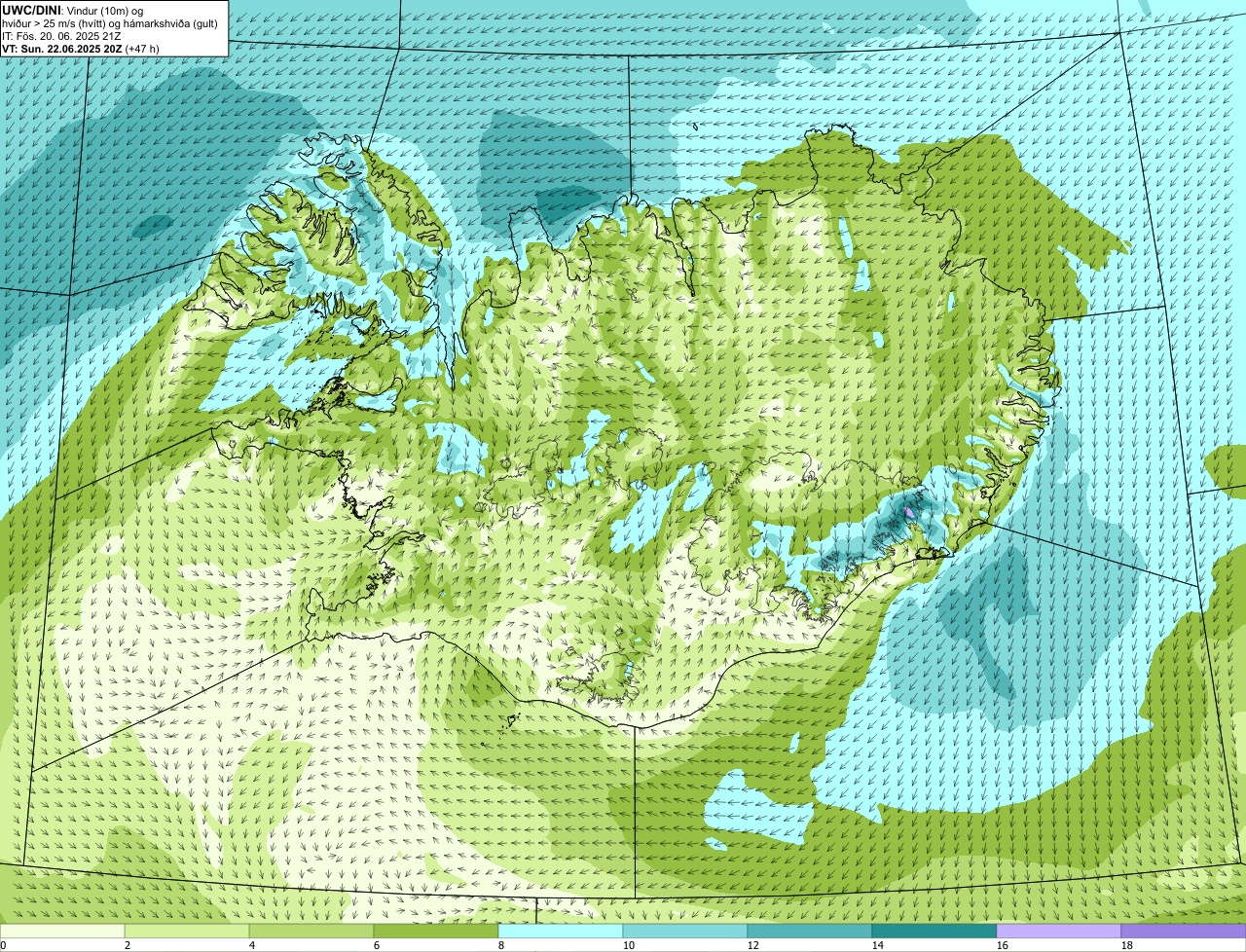The width and height of the screenshot is (1246, 952).
Task: Click the lavender 16–18 m/s legend swatch
Action: 1059,932
